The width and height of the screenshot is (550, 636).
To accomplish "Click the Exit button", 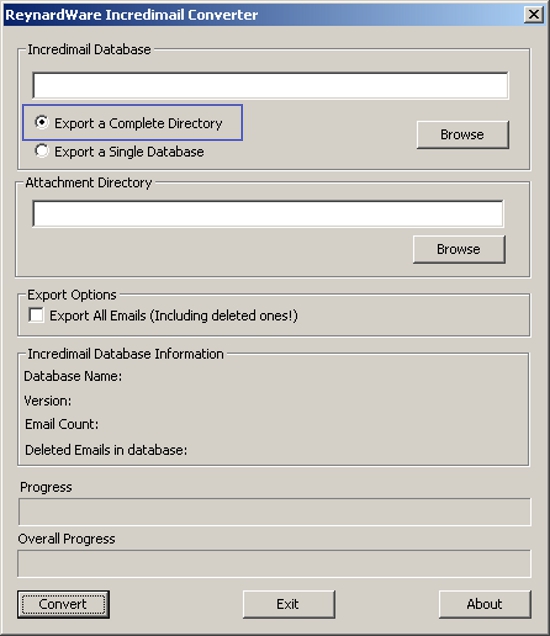I will tap(289, 604).
